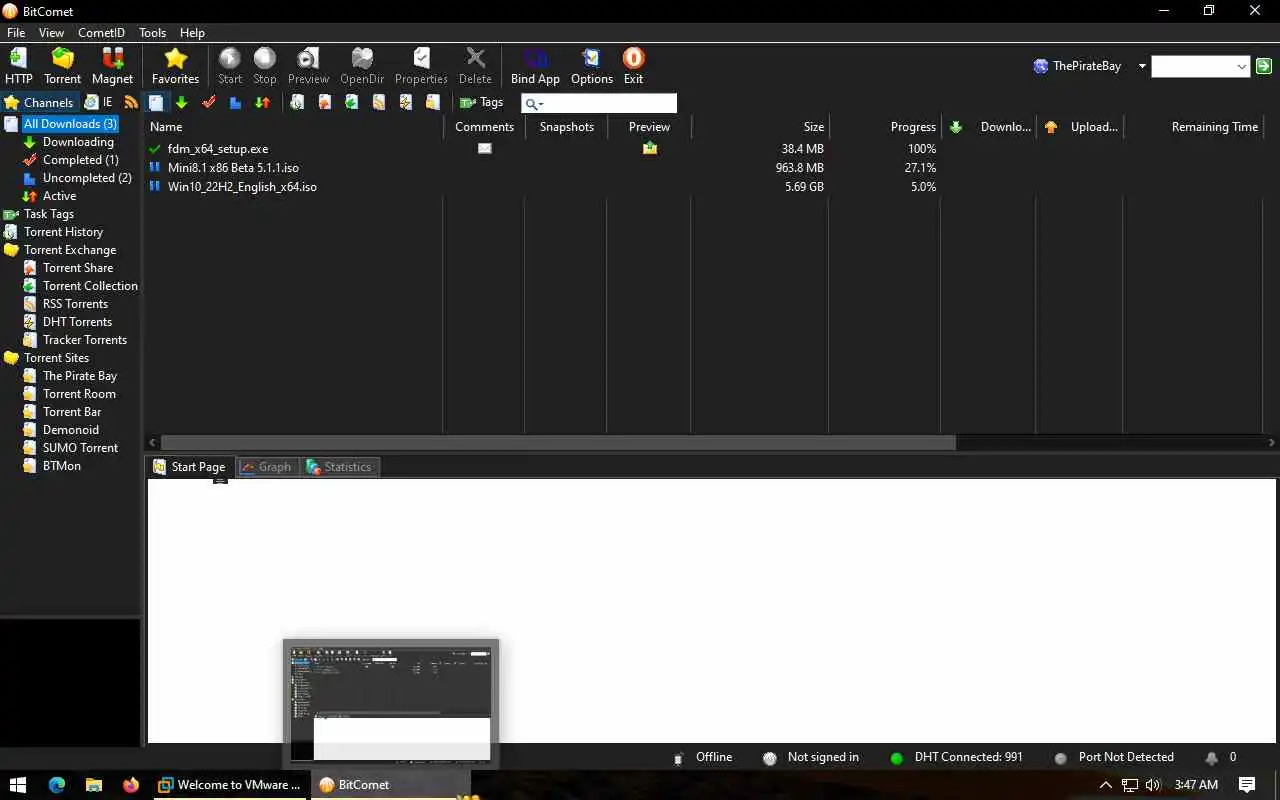Select Downloading in the sidebar tree
Viewport: 1280px width, 800px height.
tap(78, 142)
